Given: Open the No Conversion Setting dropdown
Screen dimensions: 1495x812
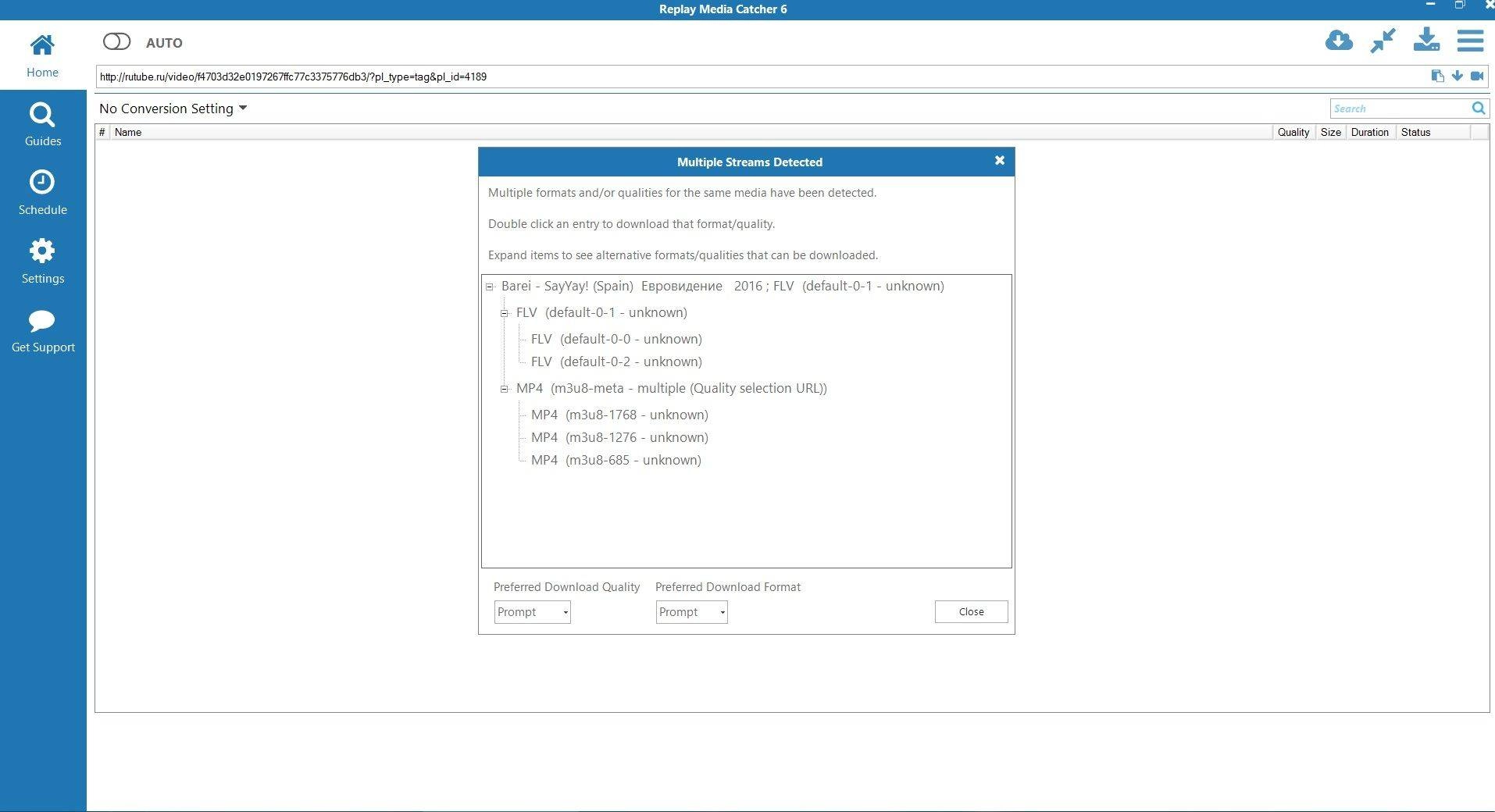Looking at the screenshot, I should point(173,109).
